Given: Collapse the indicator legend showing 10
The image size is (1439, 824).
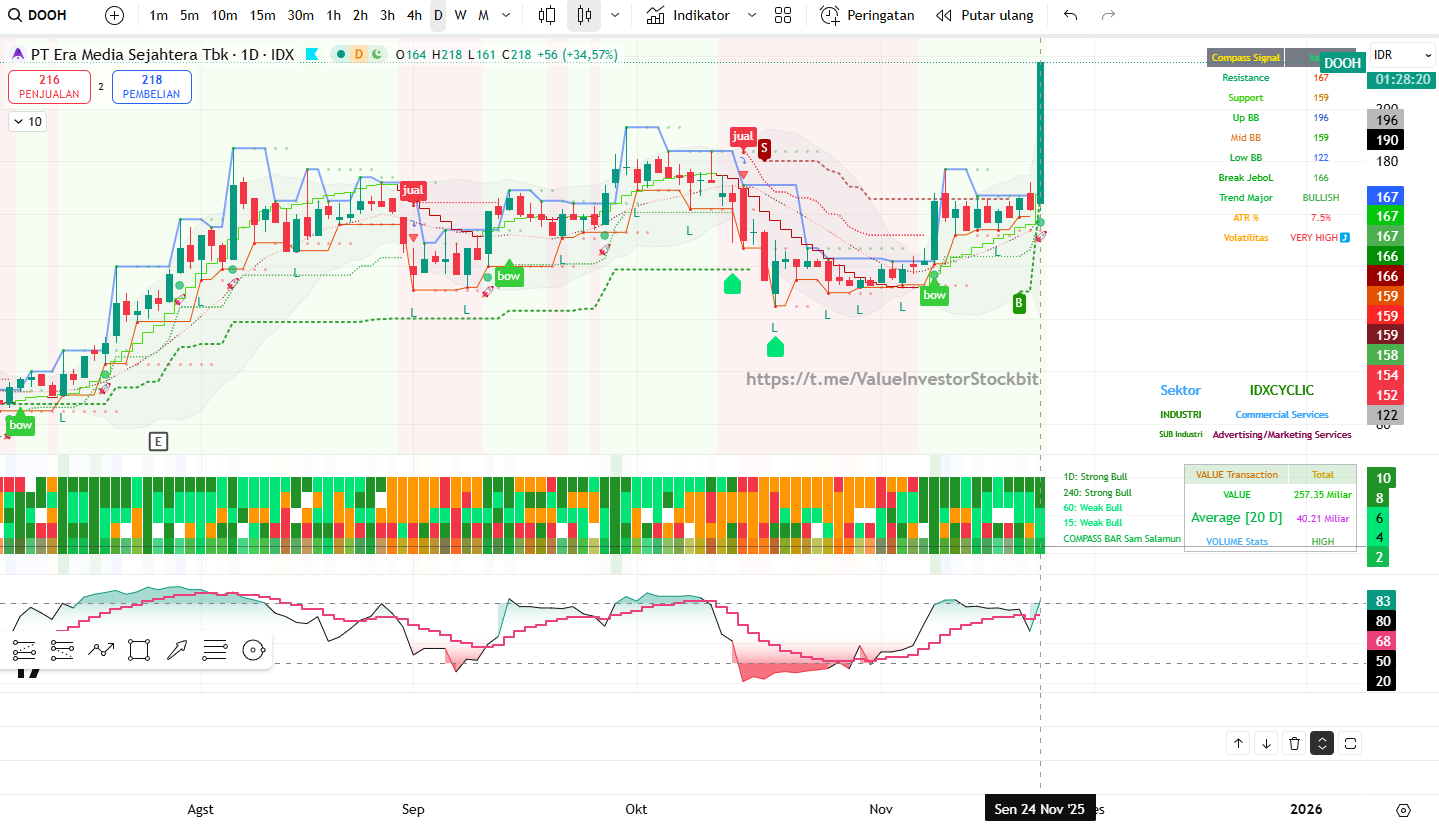Looking at the screenshot, I should pos(27,121).
